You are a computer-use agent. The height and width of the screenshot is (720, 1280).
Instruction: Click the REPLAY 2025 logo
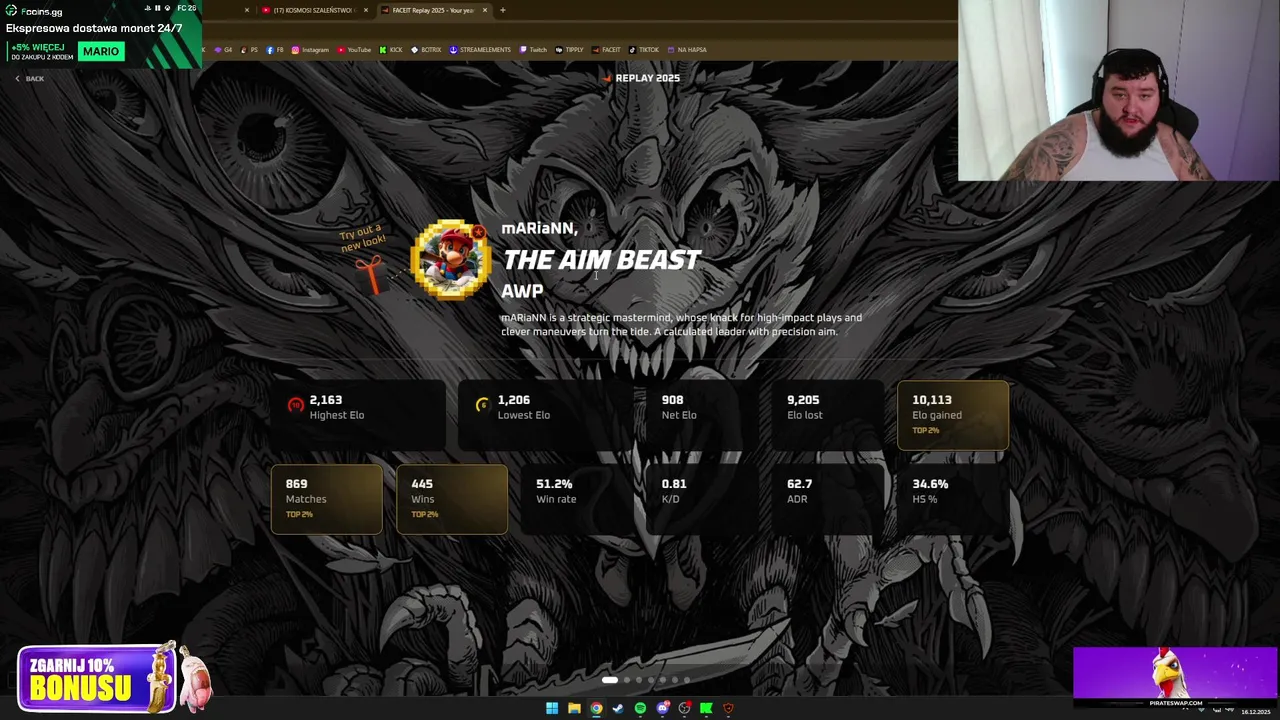coord(641,78)
